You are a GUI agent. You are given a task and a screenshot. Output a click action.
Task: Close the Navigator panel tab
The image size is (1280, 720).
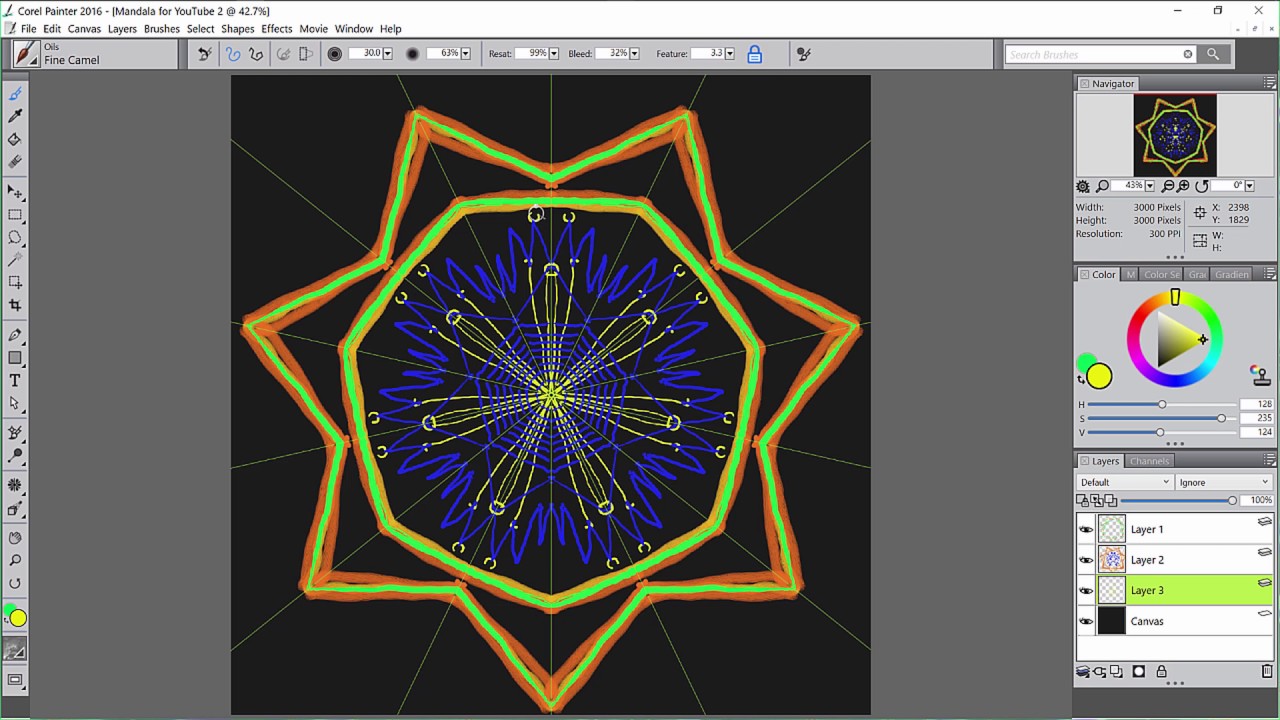[x=1084, y=84]
